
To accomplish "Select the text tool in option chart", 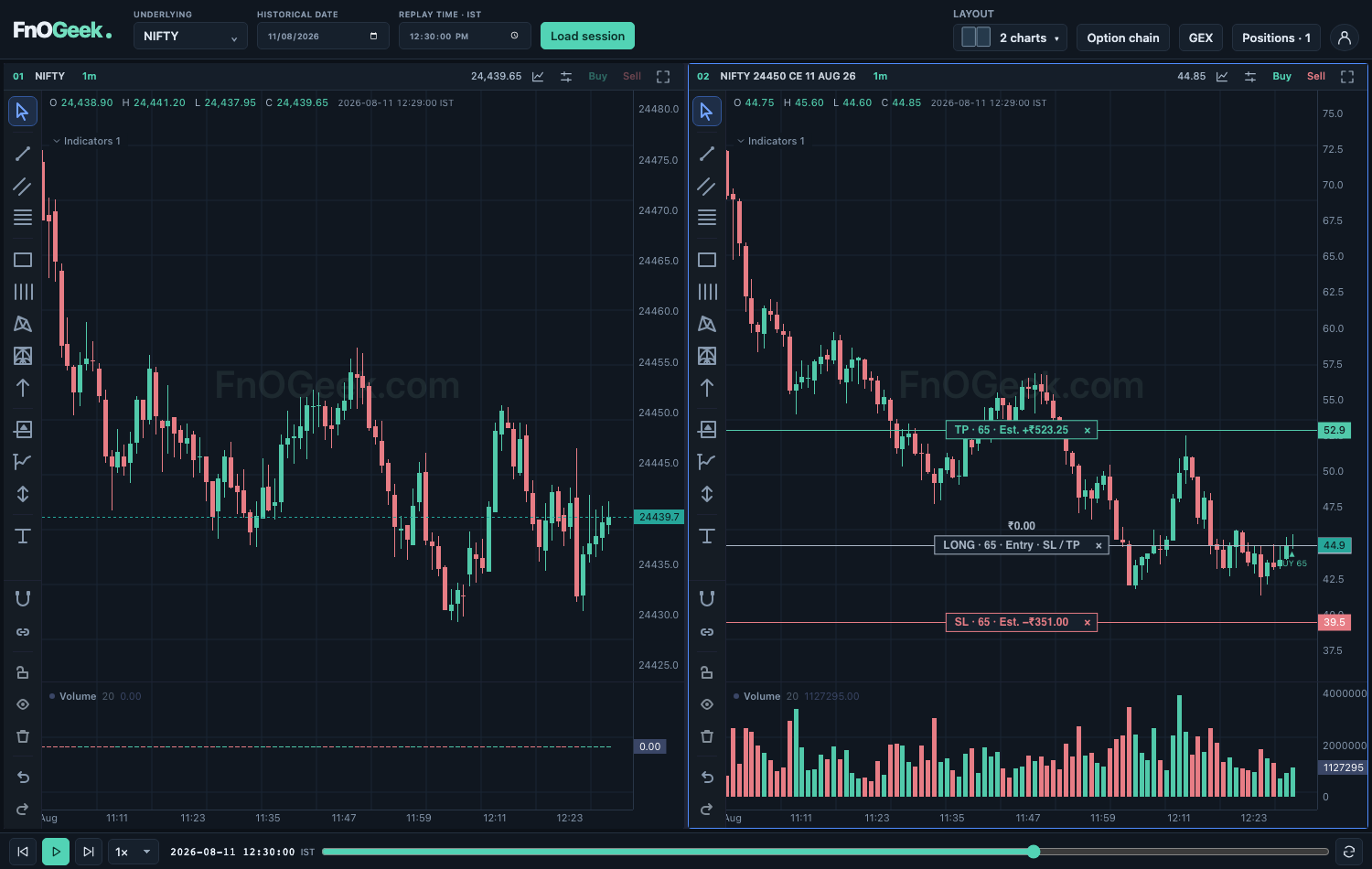I will coord(707,536).
